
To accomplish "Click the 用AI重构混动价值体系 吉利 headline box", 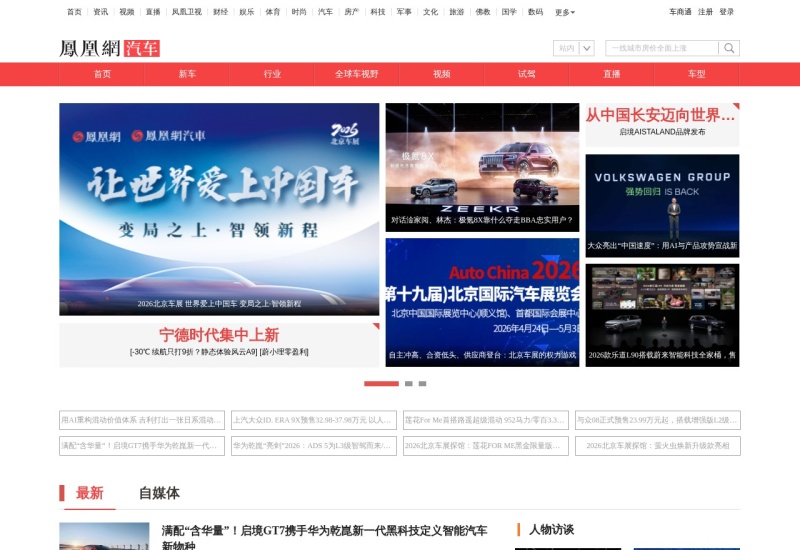I will pyautogui.click(x=142, y=420).
